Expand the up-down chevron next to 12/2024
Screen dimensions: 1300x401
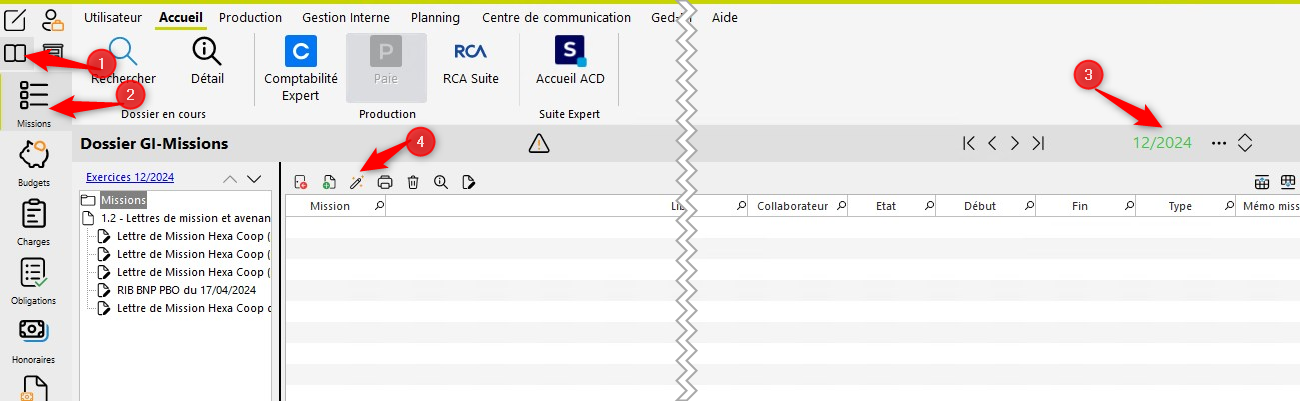(1245, 143)
